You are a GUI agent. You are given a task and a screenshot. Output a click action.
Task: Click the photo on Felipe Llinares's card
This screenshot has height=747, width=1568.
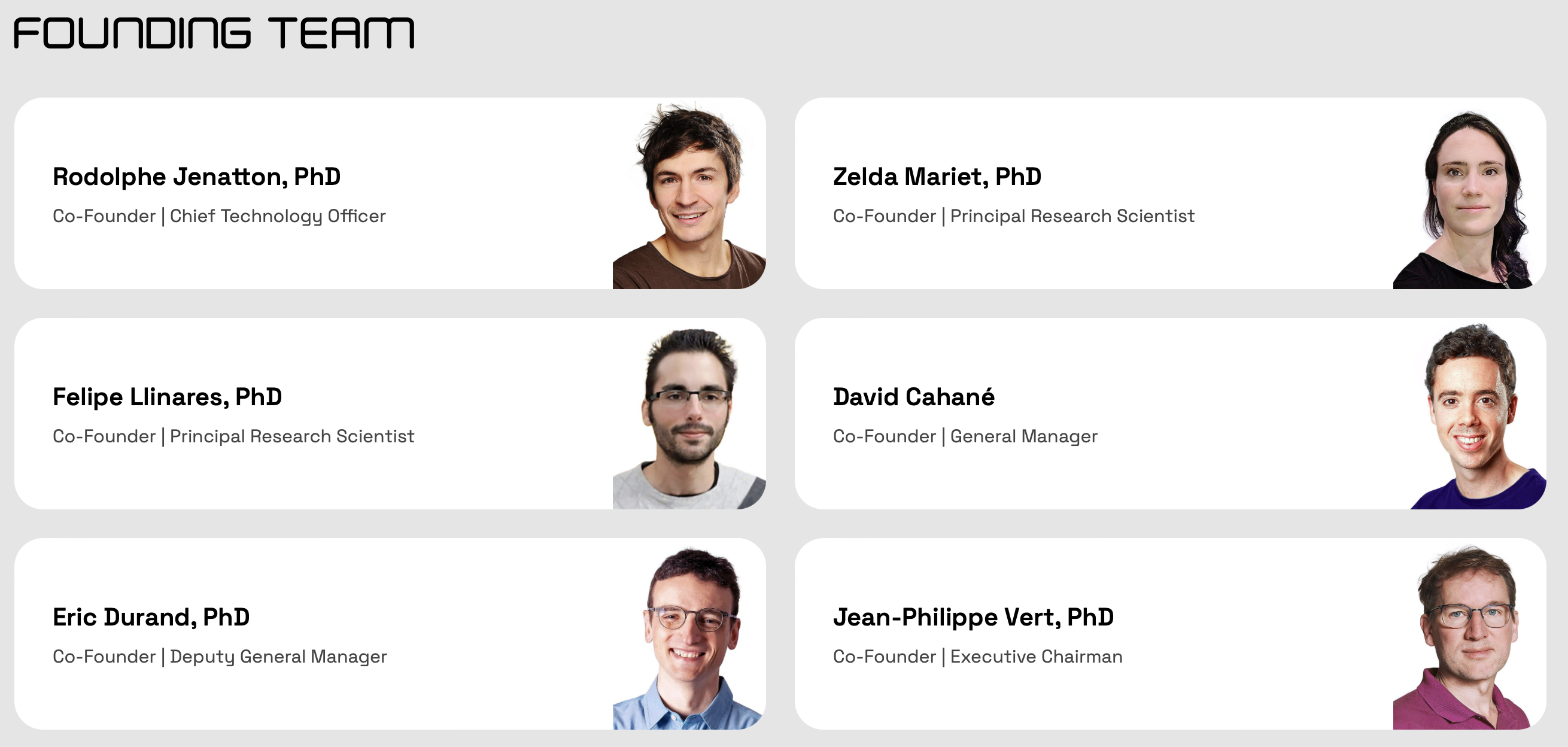click(x=689, y=418)
